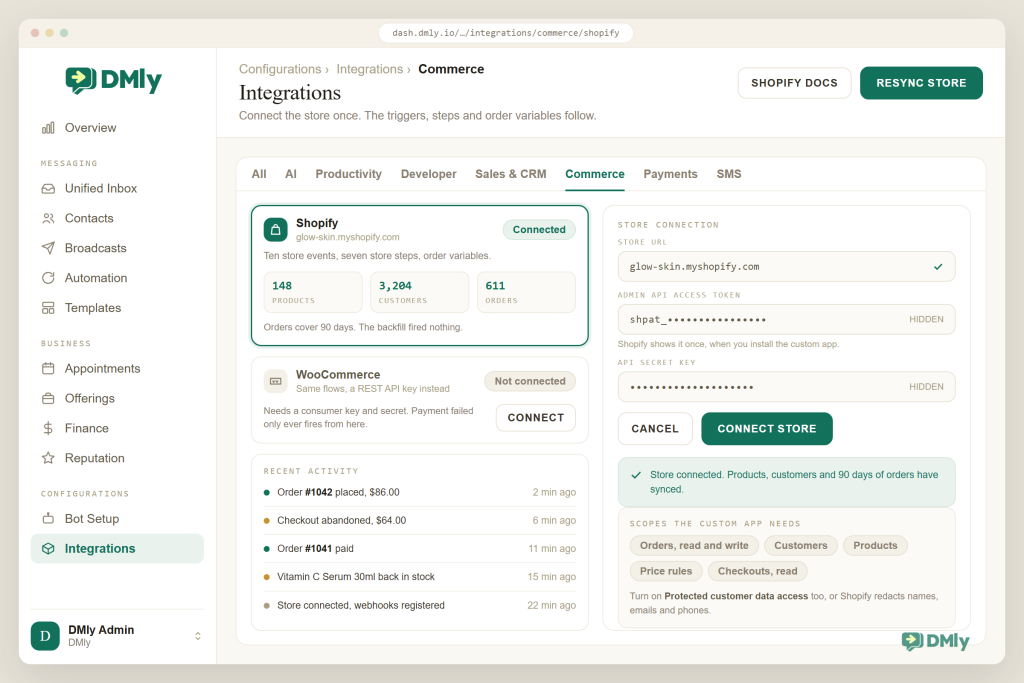This screenshot has height=683, width=1024.
Task: Click the checkmark icon in success message
Action: coord(636,475)
